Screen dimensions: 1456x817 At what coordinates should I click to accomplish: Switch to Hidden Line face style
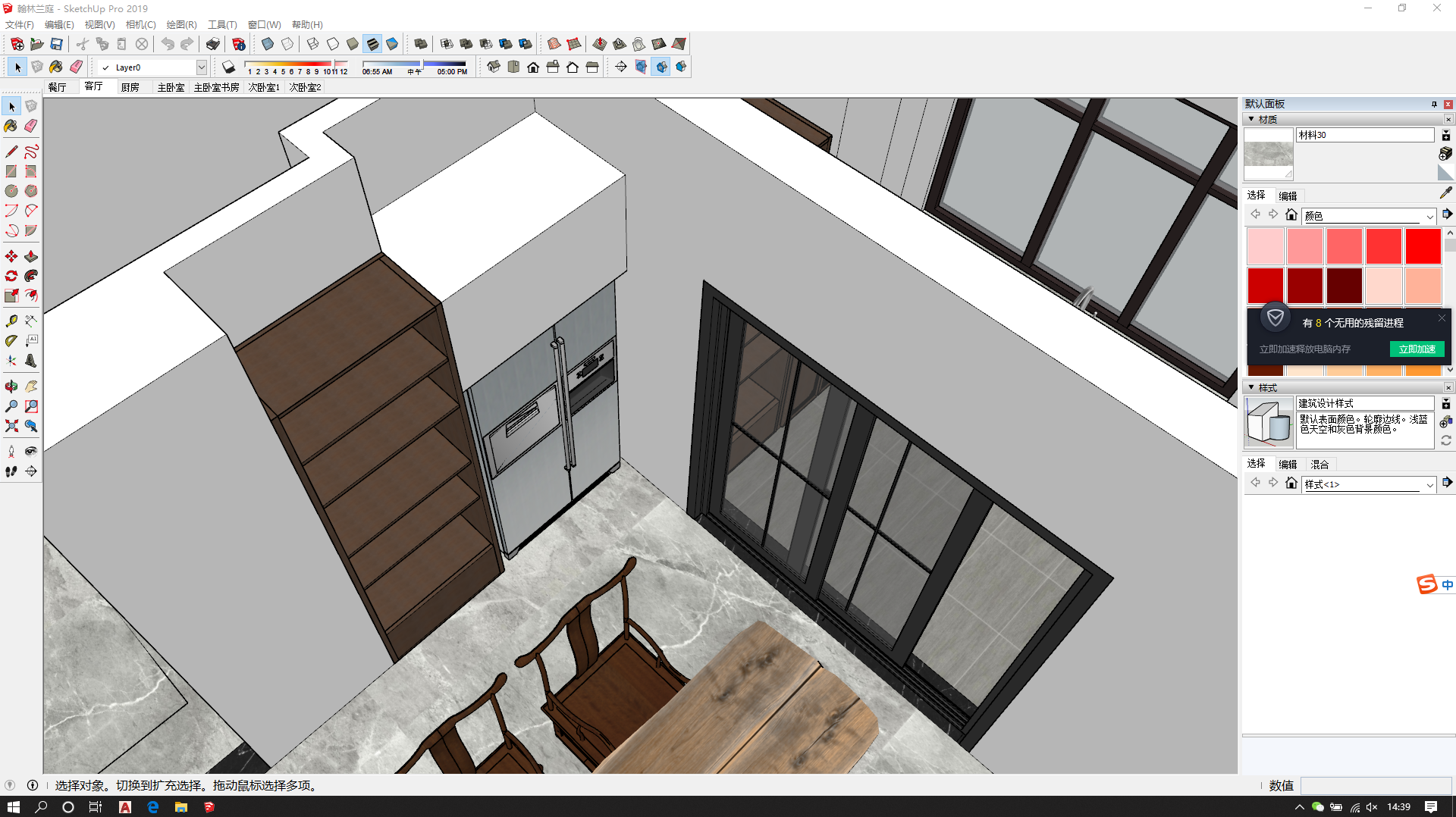click(333, 44)
